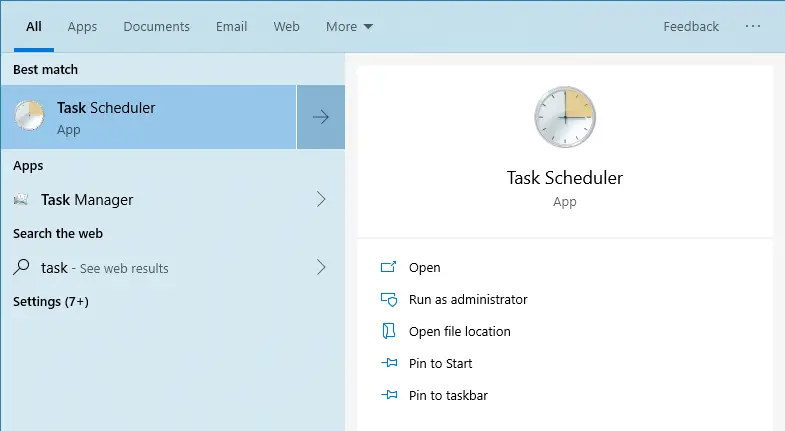Select the Web search tab
Screen dimensions: 785x431
pyautogui.click(x=287, y=27)
